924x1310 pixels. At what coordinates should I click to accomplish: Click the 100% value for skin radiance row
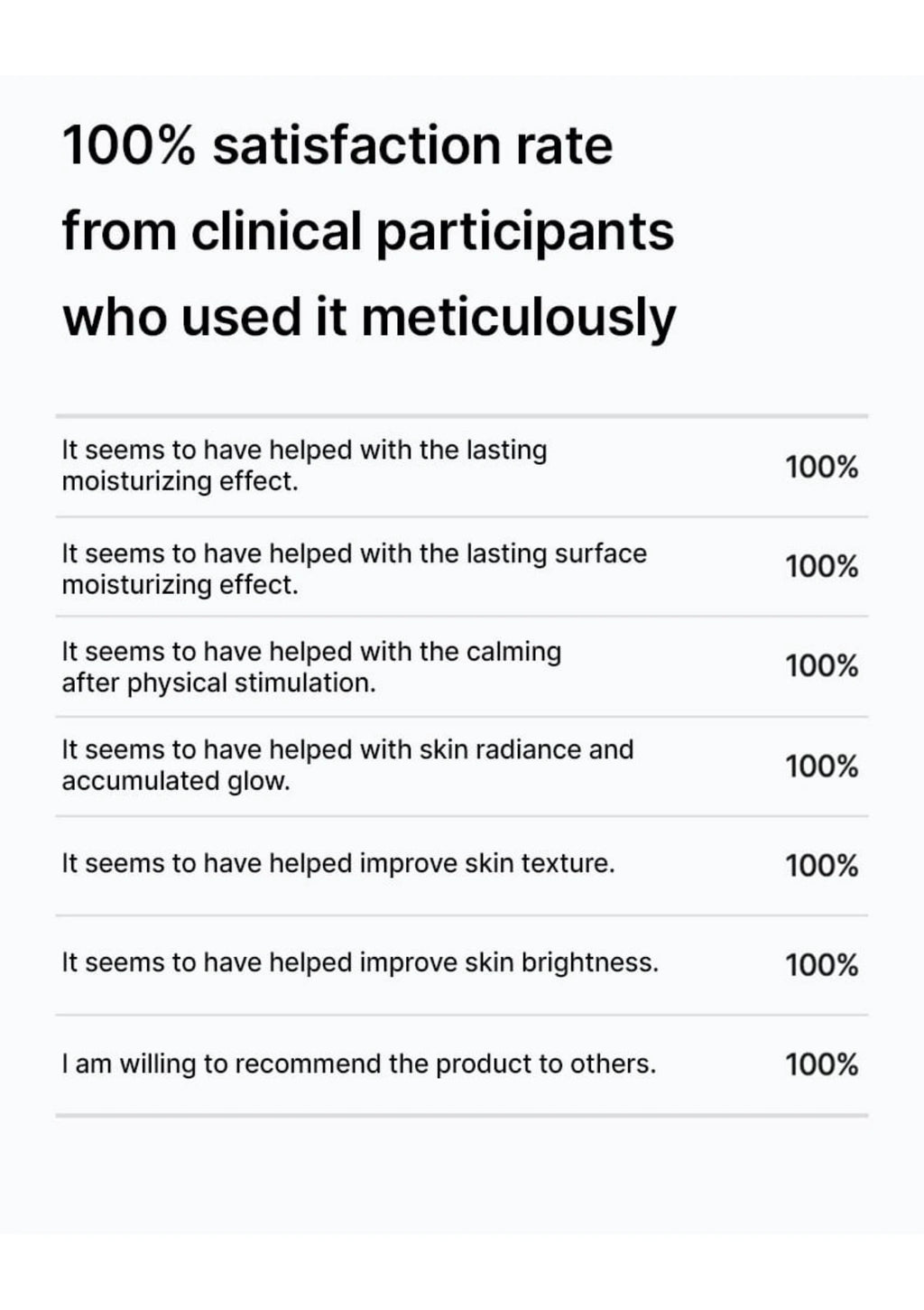coord(821,766)
